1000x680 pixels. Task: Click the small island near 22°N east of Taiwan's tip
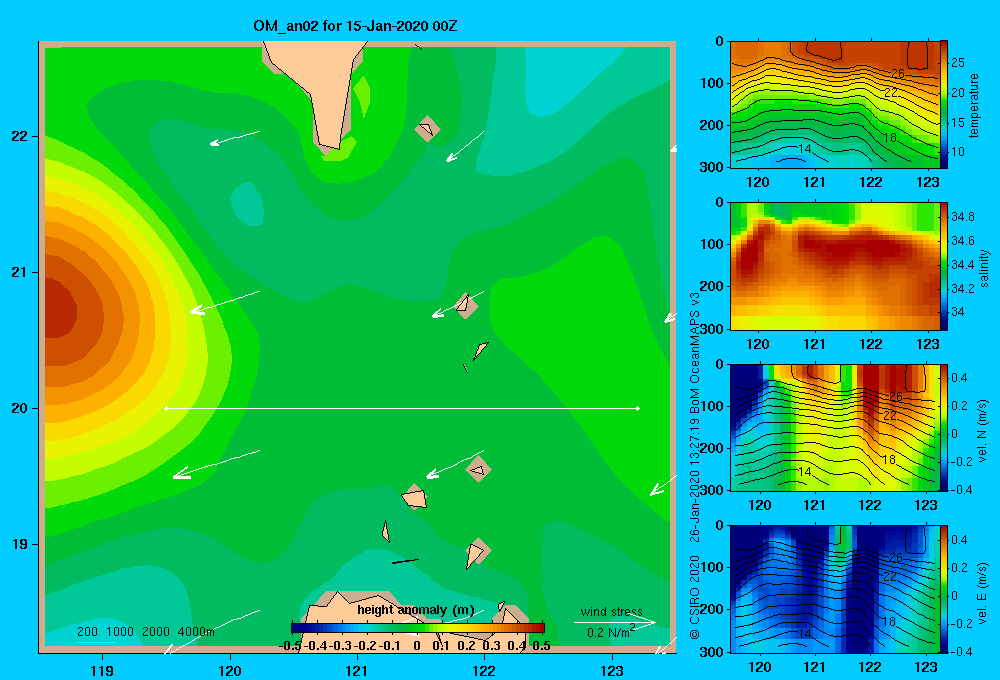pyautogui.click(x=427, y=129)
